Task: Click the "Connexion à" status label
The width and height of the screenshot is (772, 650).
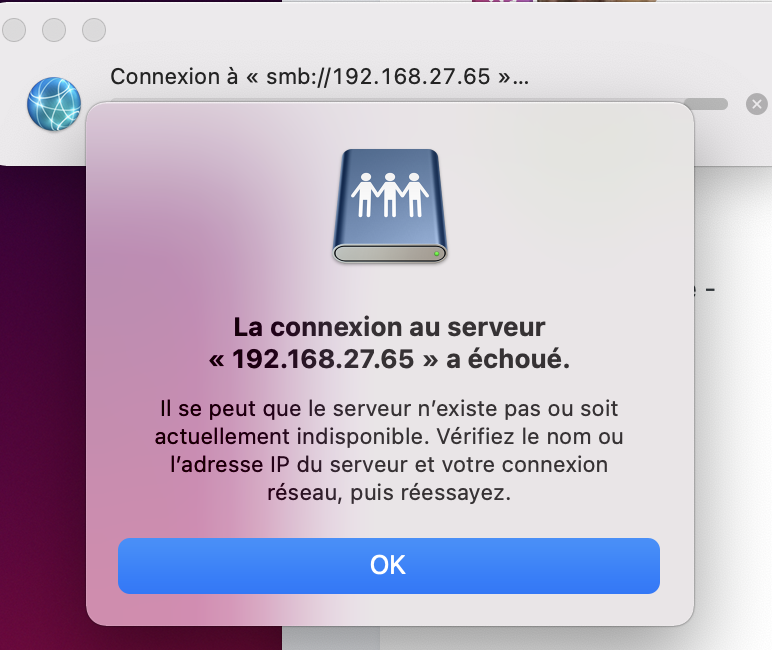Action: click(x=174, y=77)
